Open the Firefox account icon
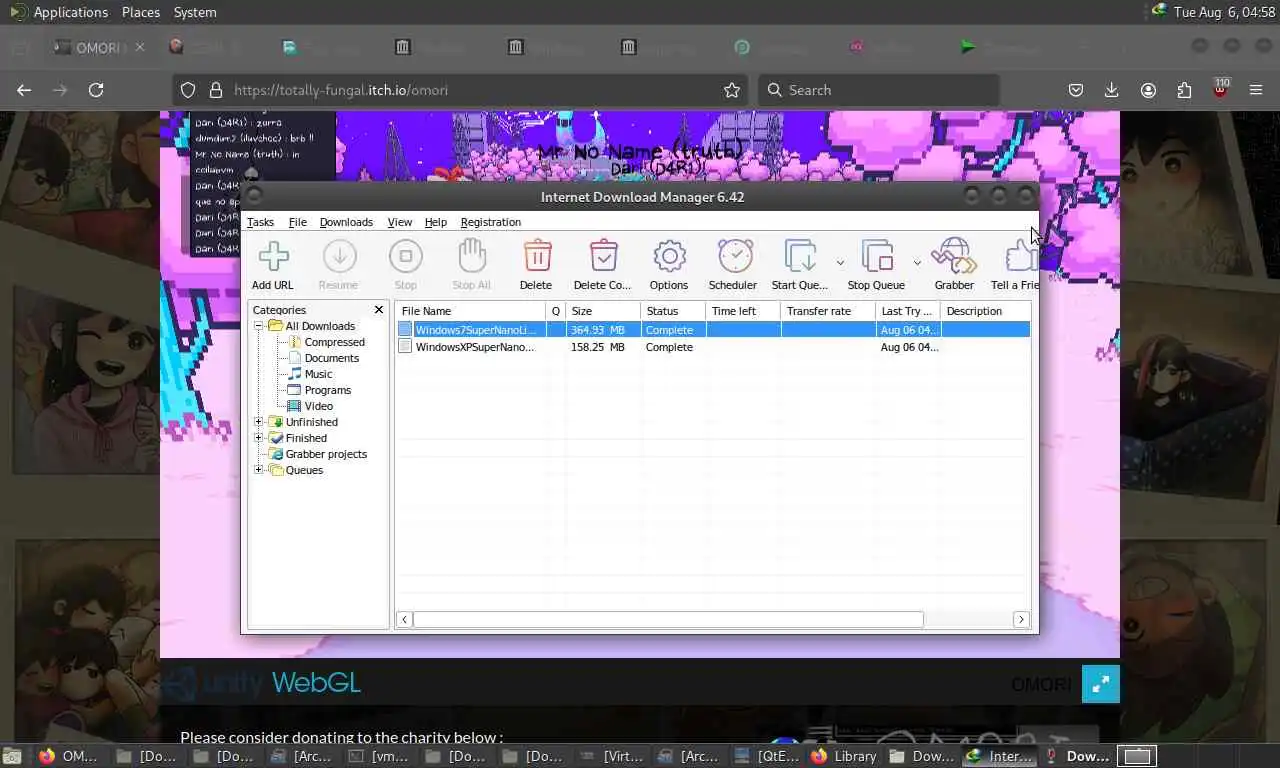The image size is (1280, 768). pos(1148,90)
